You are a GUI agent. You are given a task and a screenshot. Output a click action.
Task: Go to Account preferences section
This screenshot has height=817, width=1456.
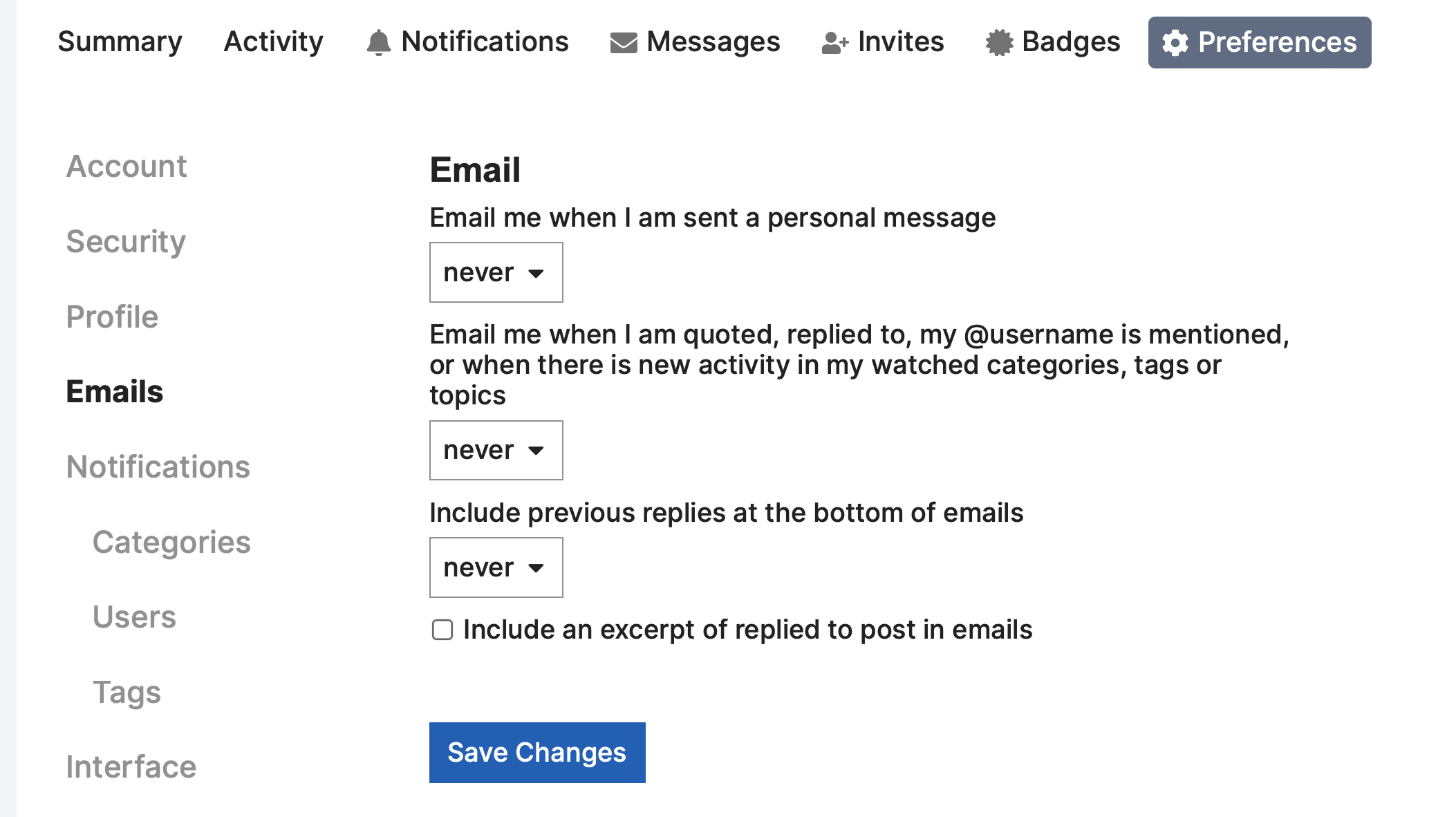coord(127,167)
